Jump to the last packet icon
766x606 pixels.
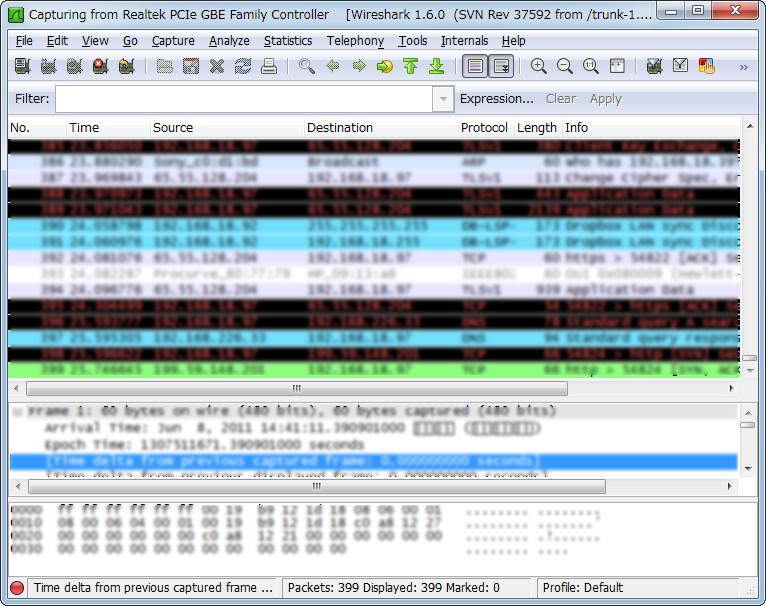(437, 66)
